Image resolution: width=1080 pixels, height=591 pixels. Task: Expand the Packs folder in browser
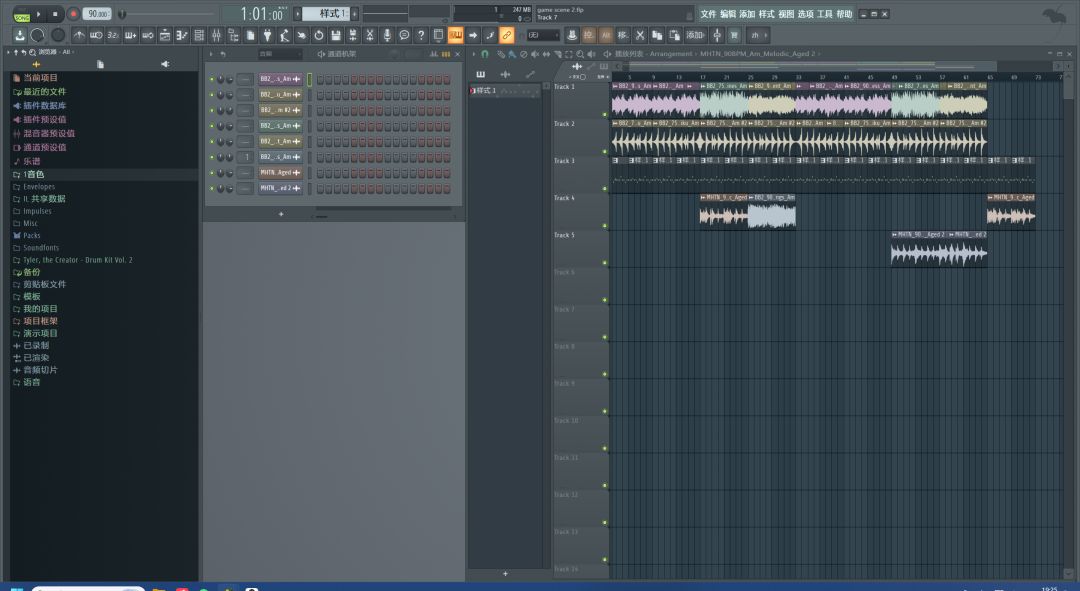31,236
